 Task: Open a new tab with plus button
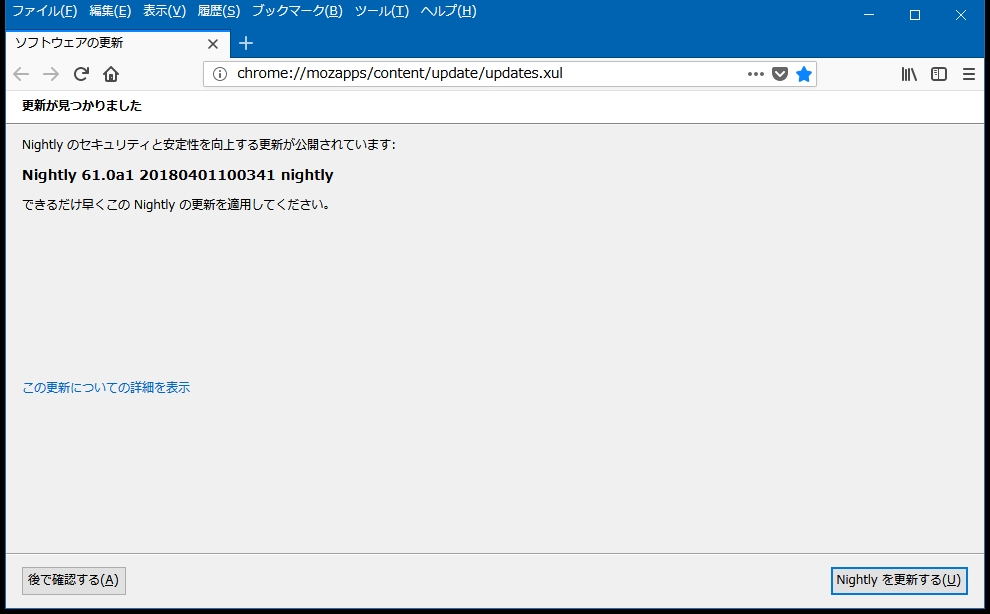click(246, 43)
